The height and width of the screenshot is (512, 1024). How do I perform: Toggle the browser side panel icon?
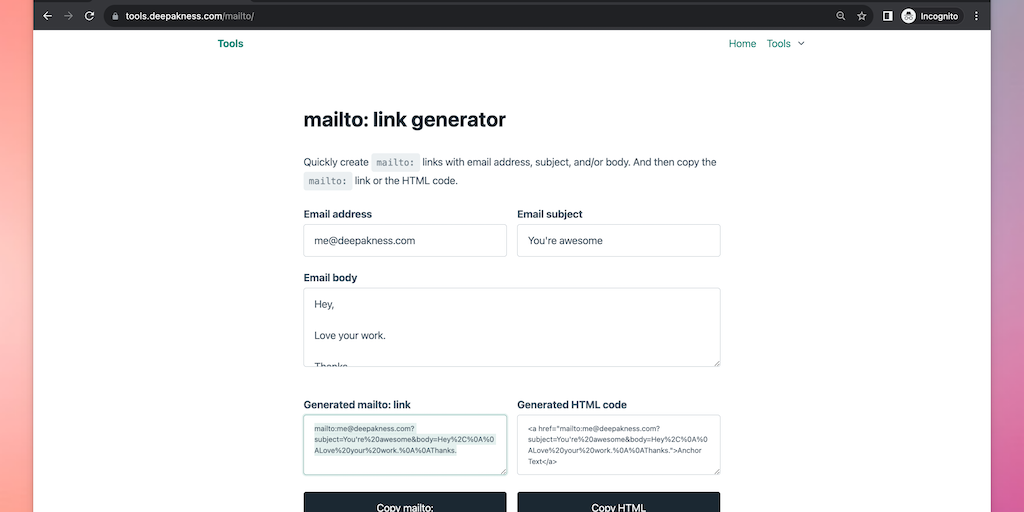tap(887, 16)
